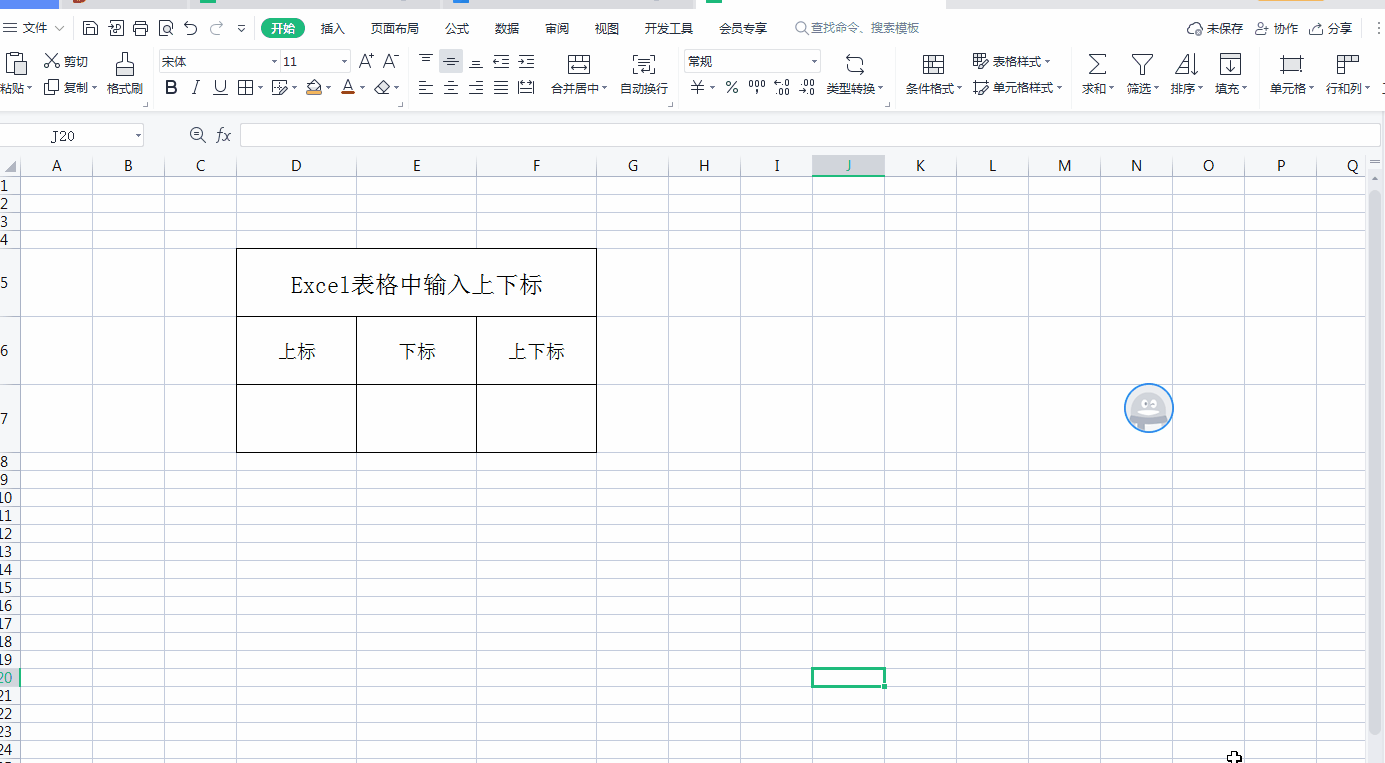Open the 公式 formulas tab
Viewport: 1385px width, 763px height.
(x=456, y=27)
